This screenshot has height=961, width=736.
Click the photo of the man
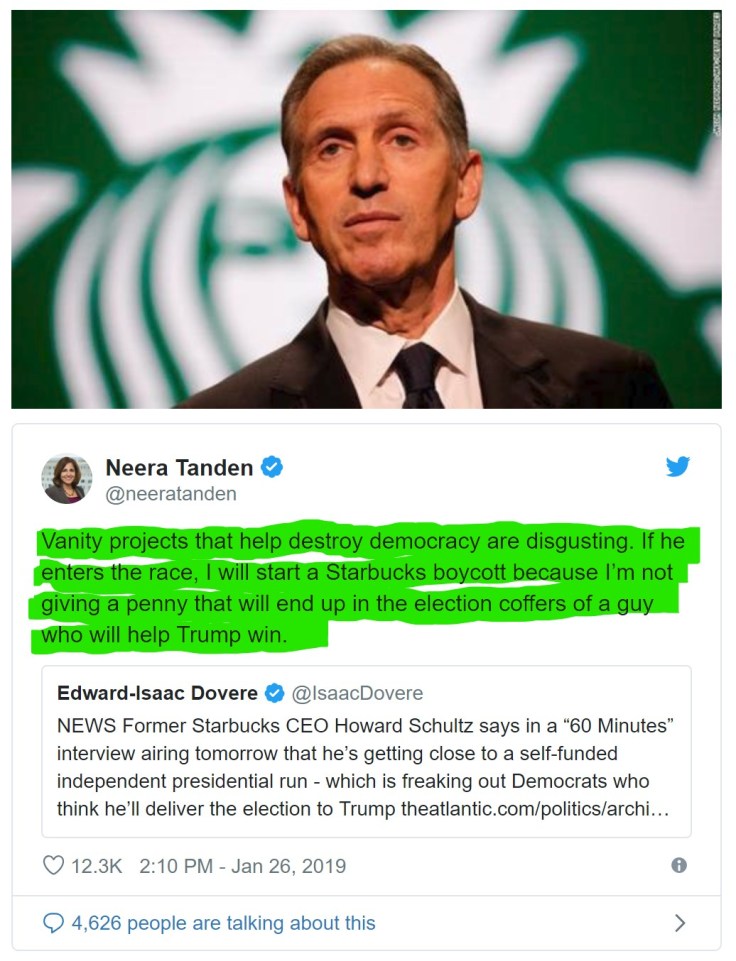366,209
